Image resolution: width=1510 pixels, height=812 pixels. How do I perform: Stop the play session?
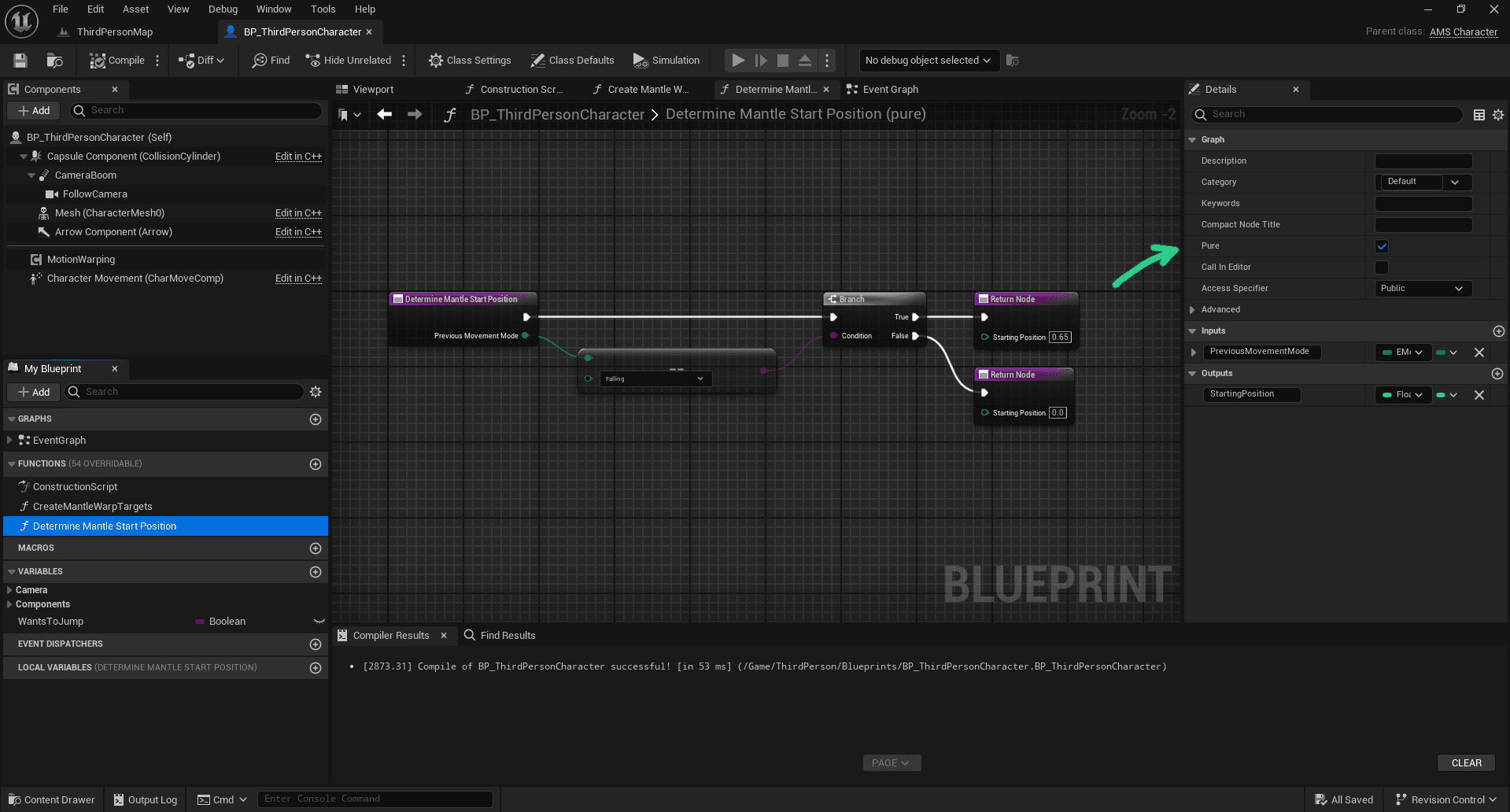[x=783, y=61]
